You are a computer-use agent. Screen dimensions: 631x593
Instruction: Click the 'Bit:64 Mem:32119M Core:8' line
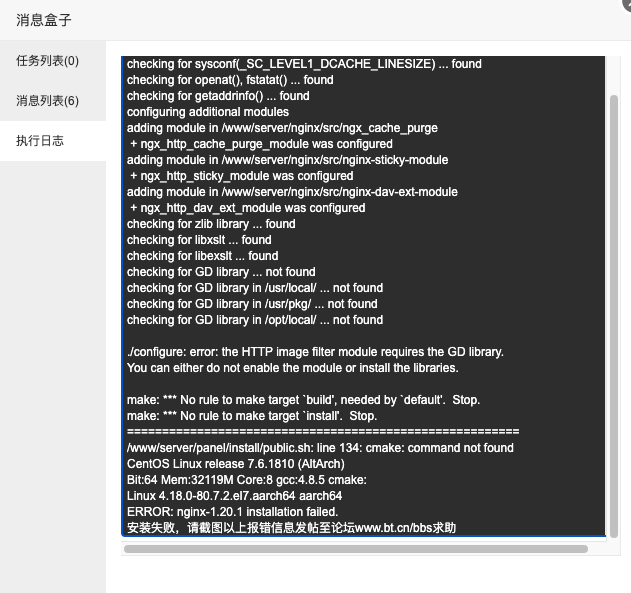click(x=247, y=480)
